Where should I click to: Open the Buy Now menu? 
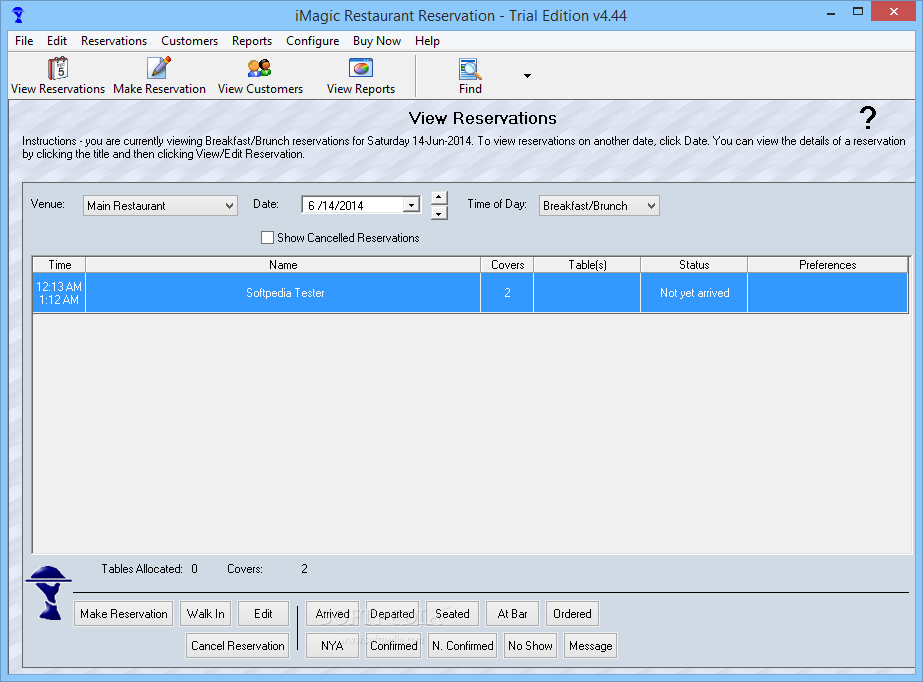coord(377,41)
